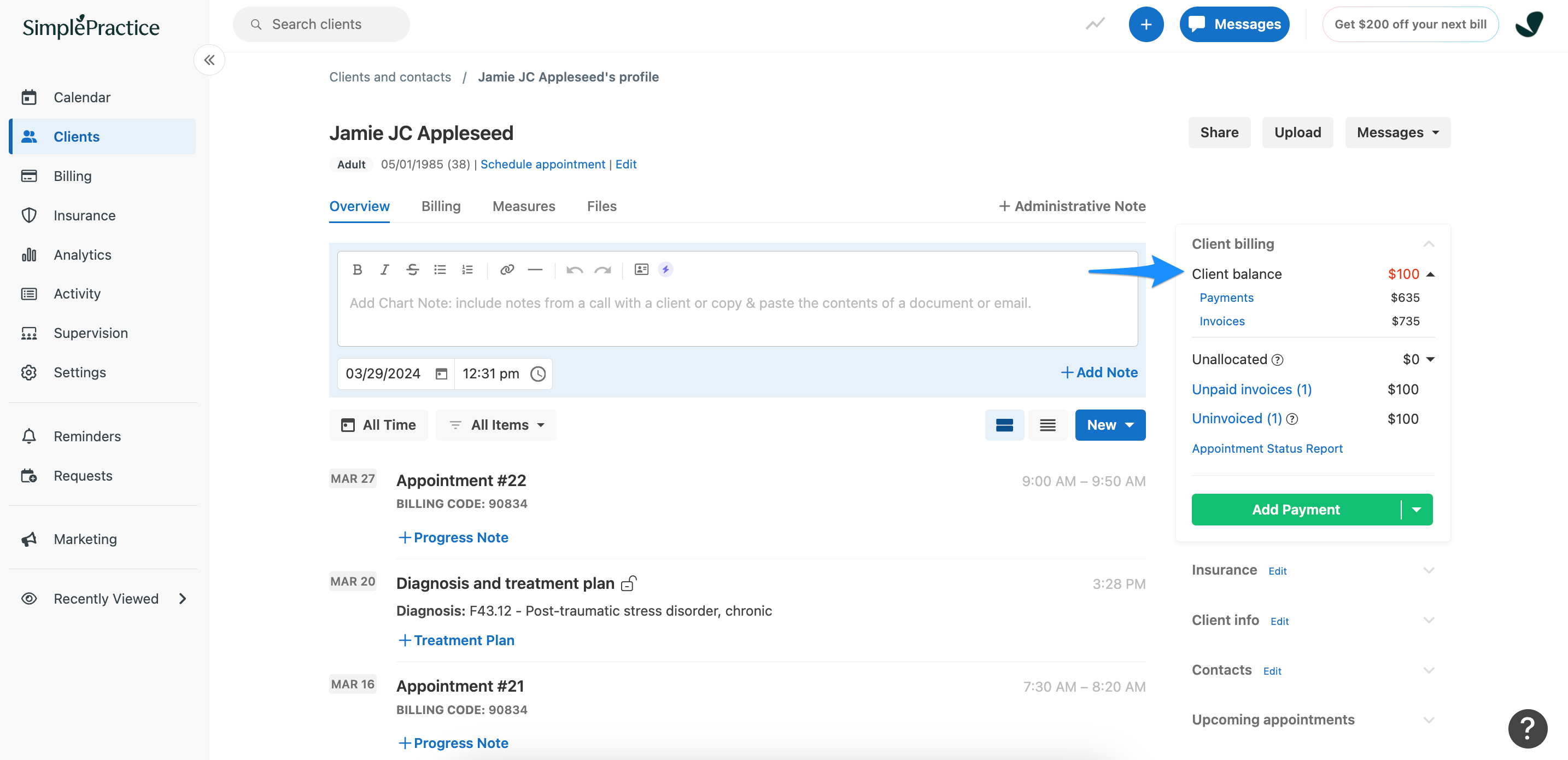Redo the chart note edit

(x=602, y=269)
